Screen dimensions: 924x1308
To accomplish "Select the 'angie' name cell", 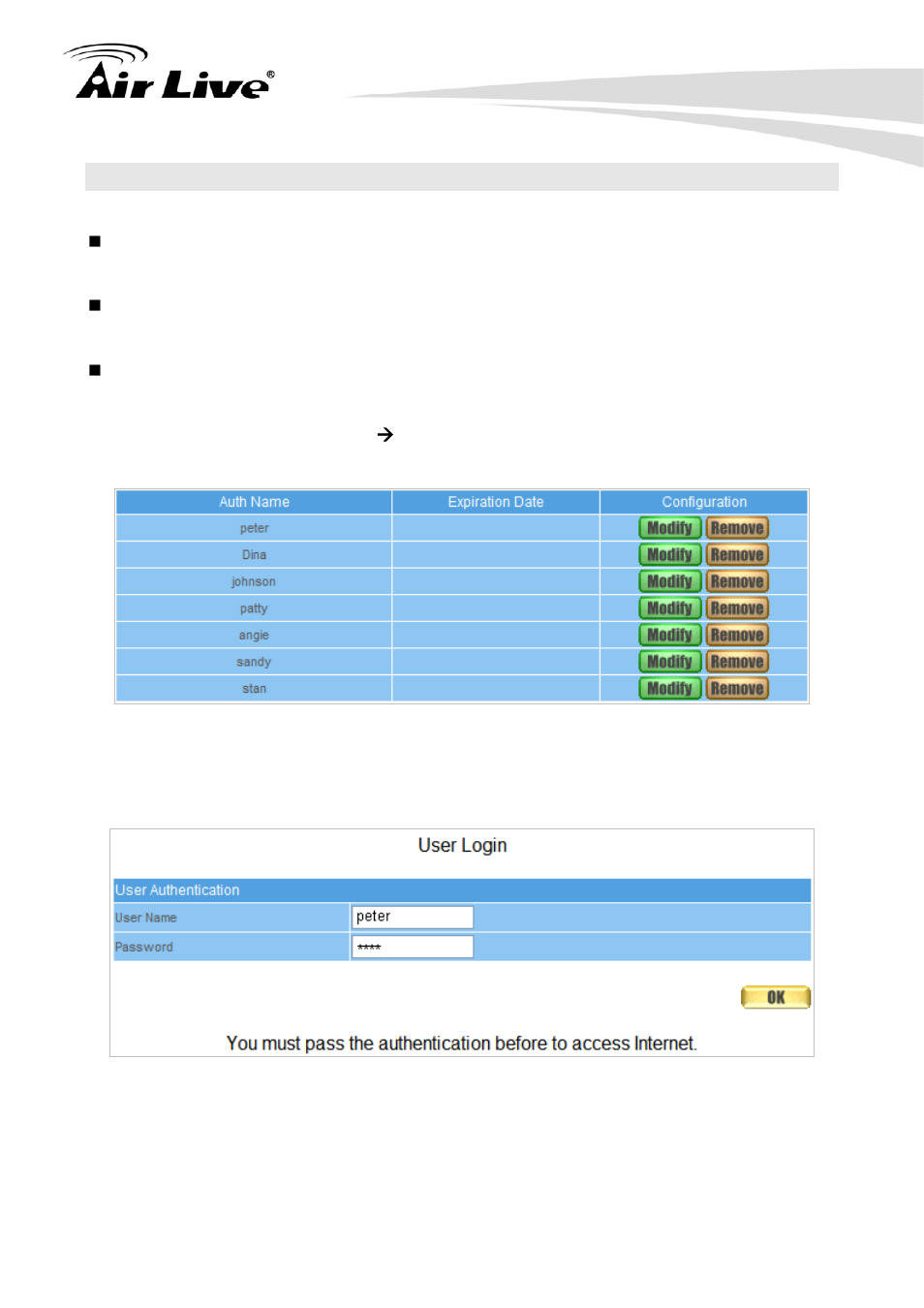I will [x=254, y=635].
